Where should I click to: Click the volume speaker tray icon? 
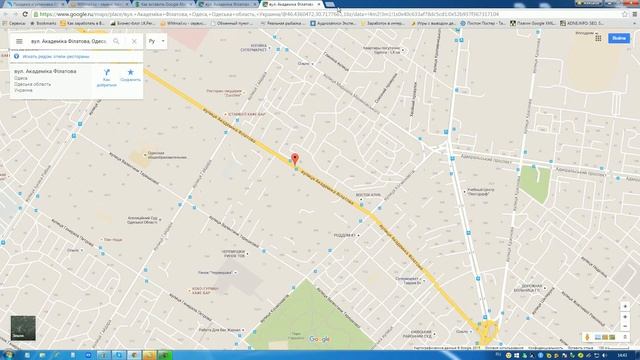pyautogui.click(x=604, y=356)
